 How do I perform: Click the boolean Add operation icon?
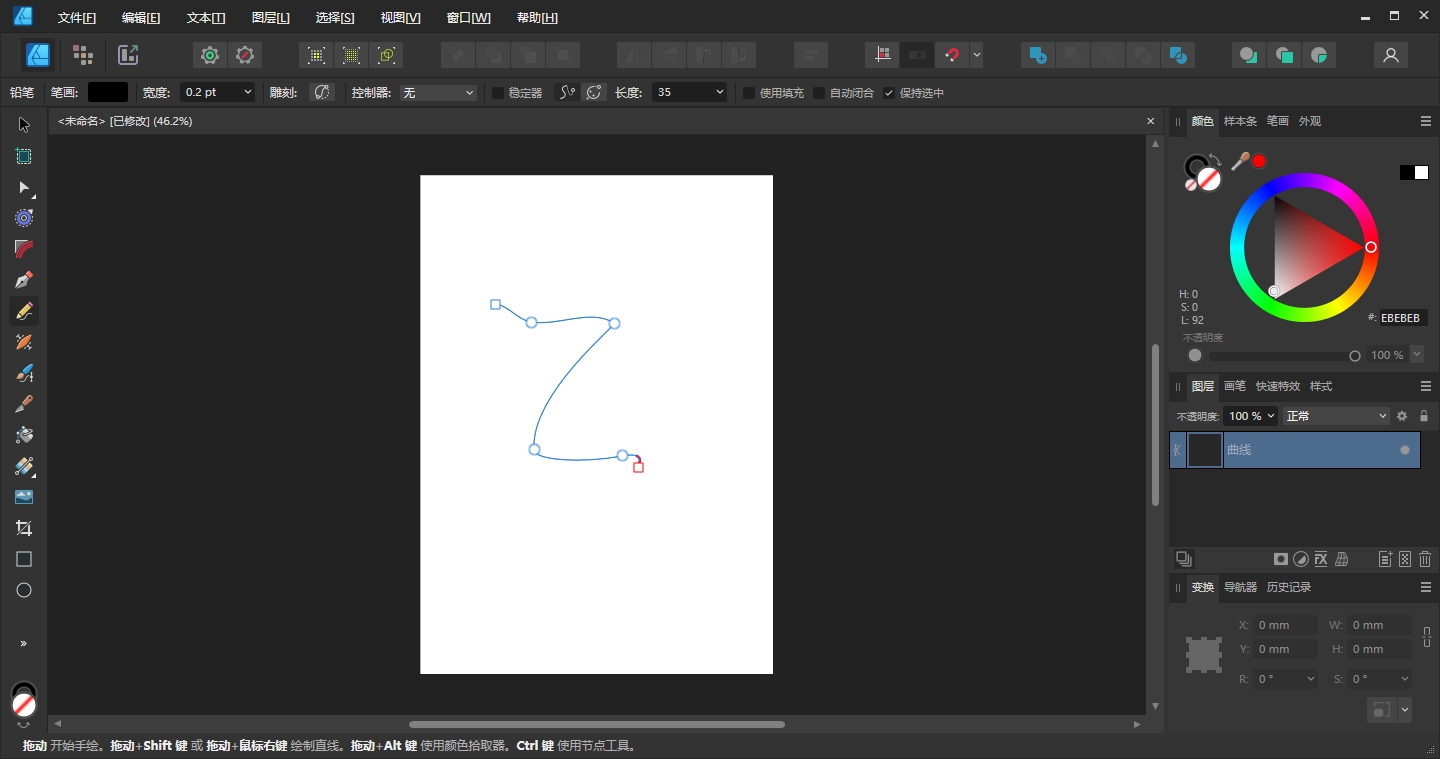point(1038,55)
